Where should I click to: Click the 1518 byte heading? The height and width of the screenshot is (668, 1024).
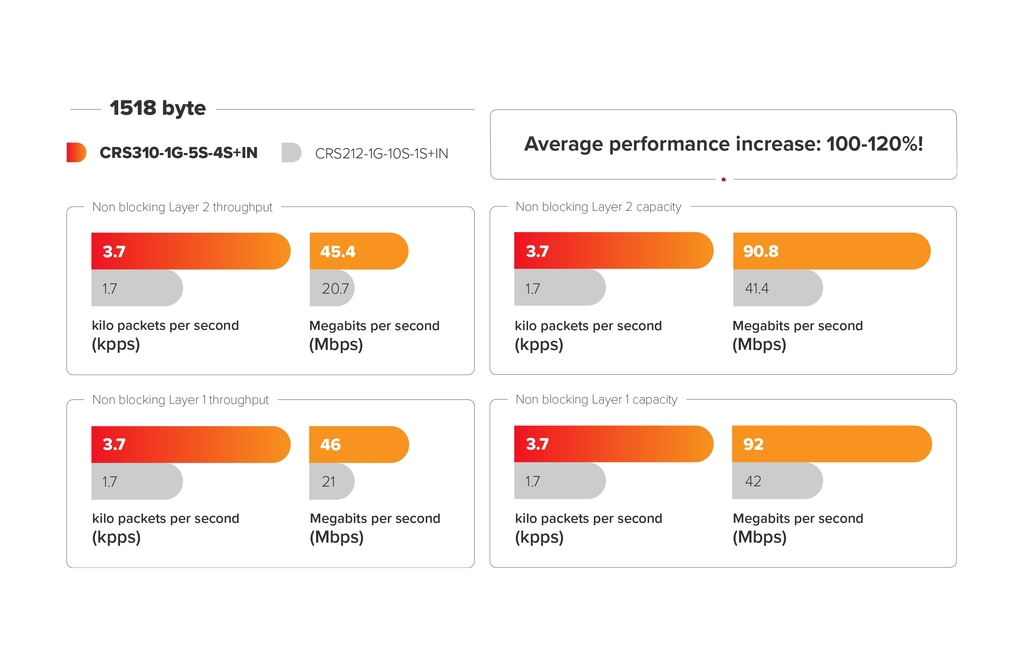157,108
